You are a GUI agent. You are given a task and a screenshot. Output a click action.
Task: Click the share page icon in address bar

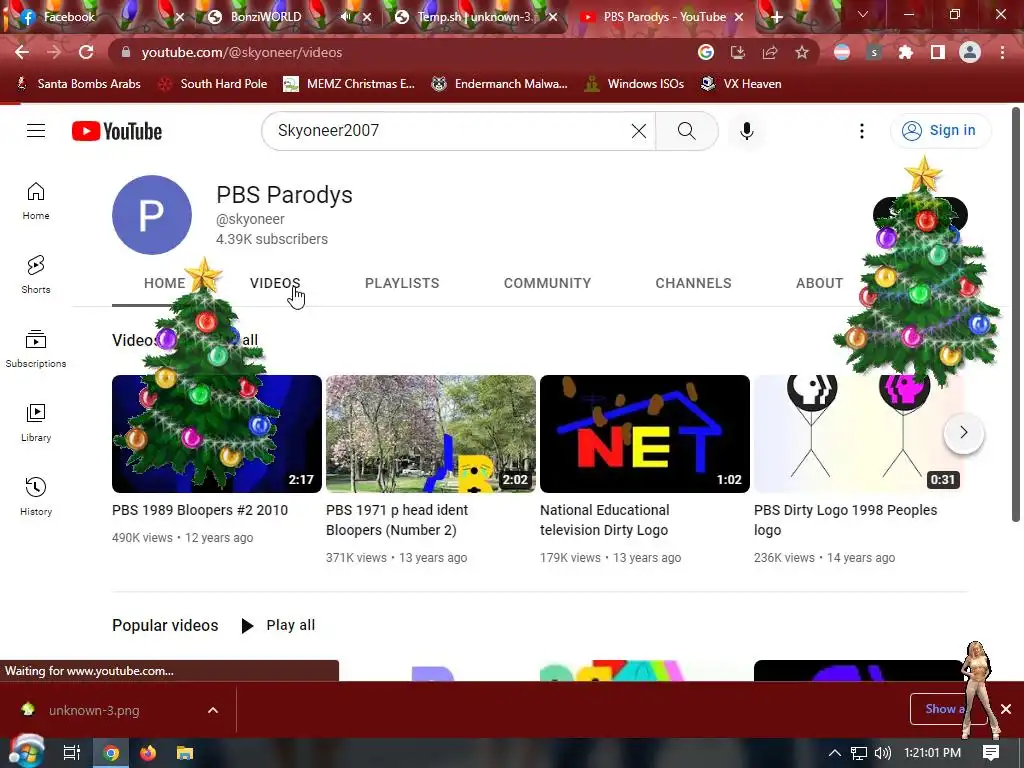point(769,52)
